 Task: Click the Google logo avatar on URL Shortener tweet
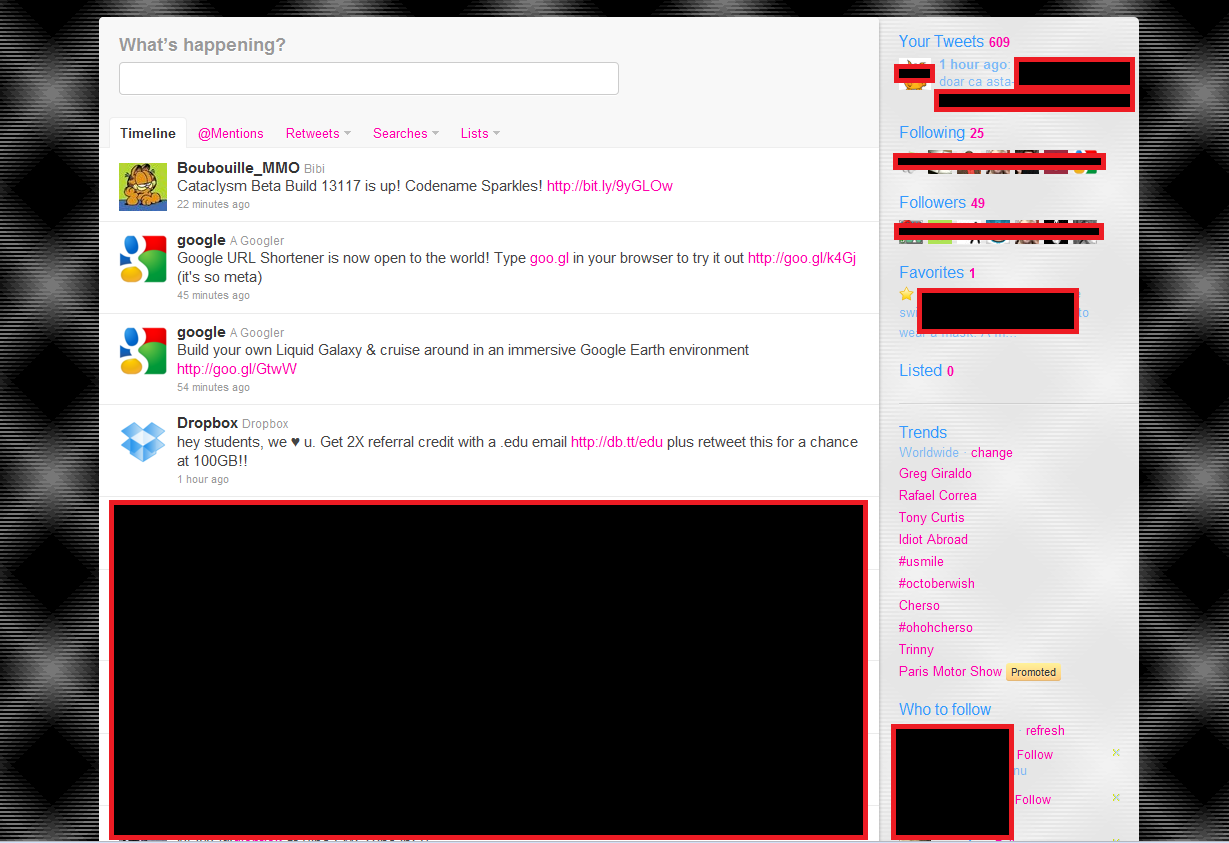pos(143,258)
